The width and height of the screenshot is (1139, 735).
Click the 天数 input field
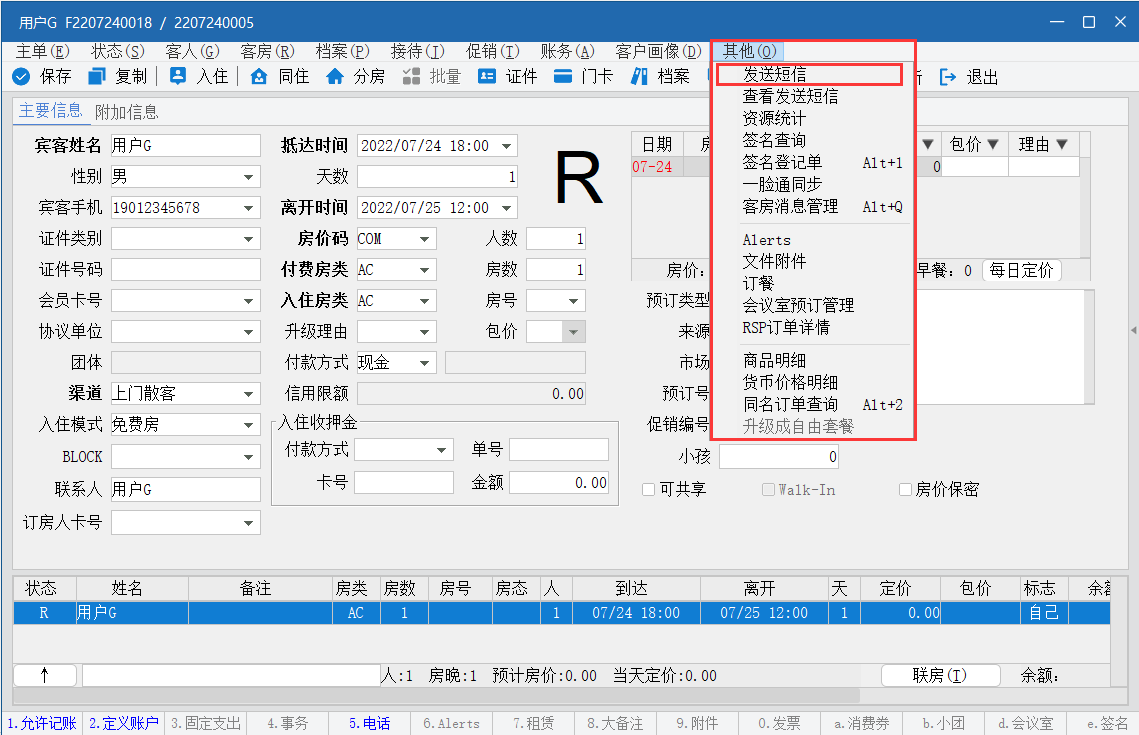pyautogui.click(x=437, y=176)
